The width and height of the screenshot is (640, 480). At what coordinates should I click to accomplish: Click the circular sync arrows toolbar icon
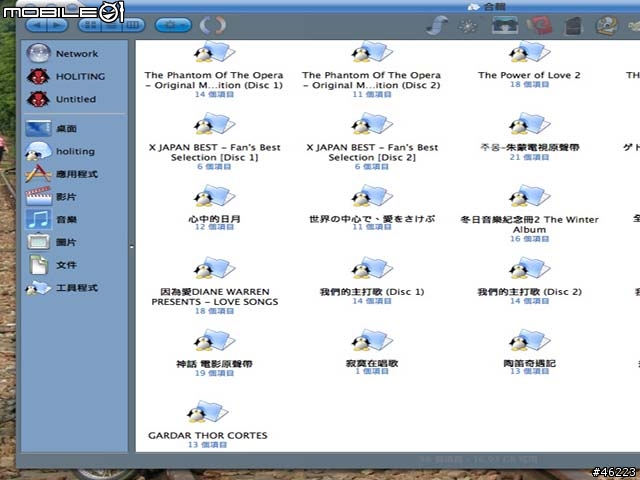click(213, 25)
